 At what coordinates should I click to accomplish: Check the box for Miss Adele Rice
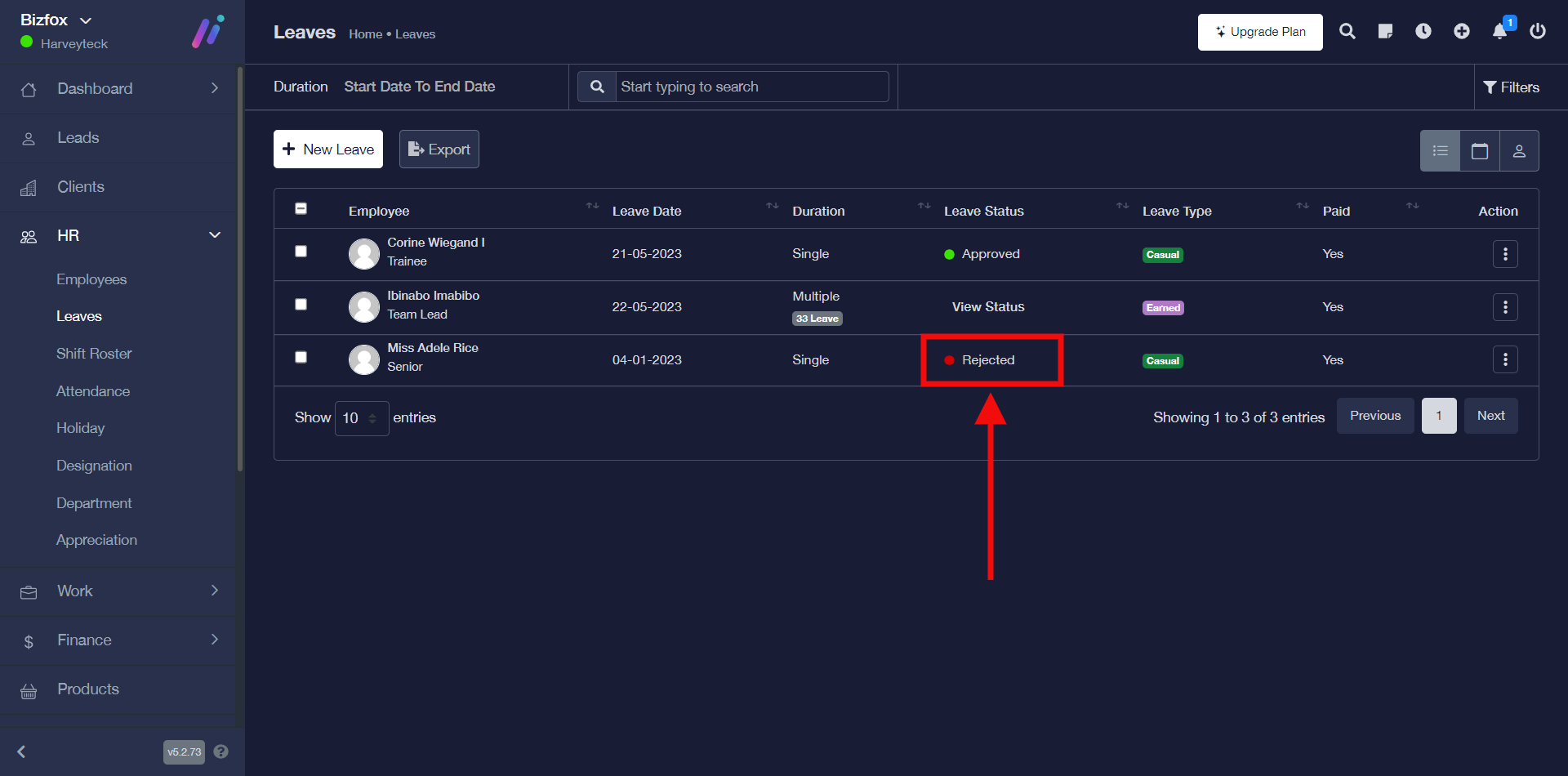(301, 358)
